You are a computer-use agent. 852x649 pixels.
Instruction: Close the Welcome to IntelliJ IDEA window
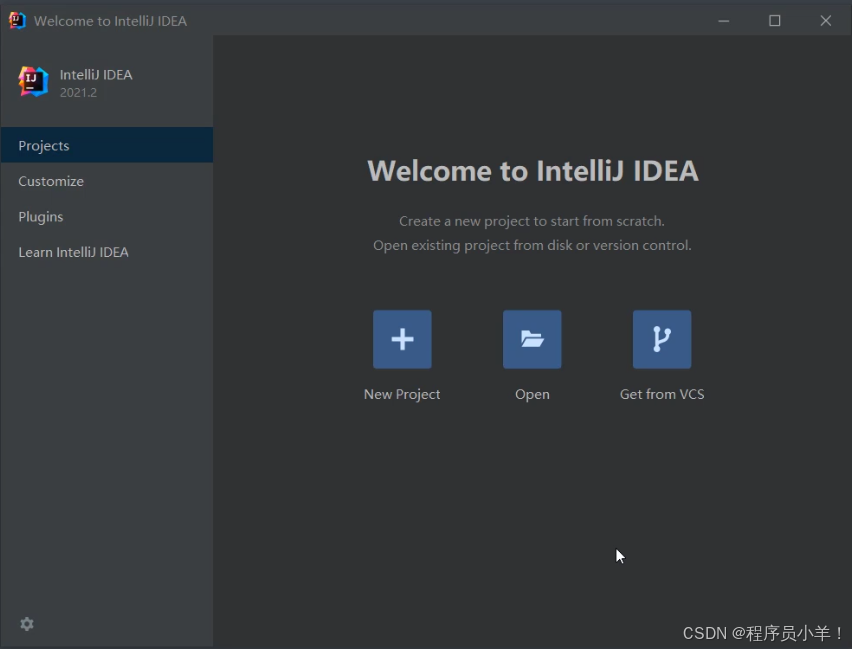(x=825, y=21)
